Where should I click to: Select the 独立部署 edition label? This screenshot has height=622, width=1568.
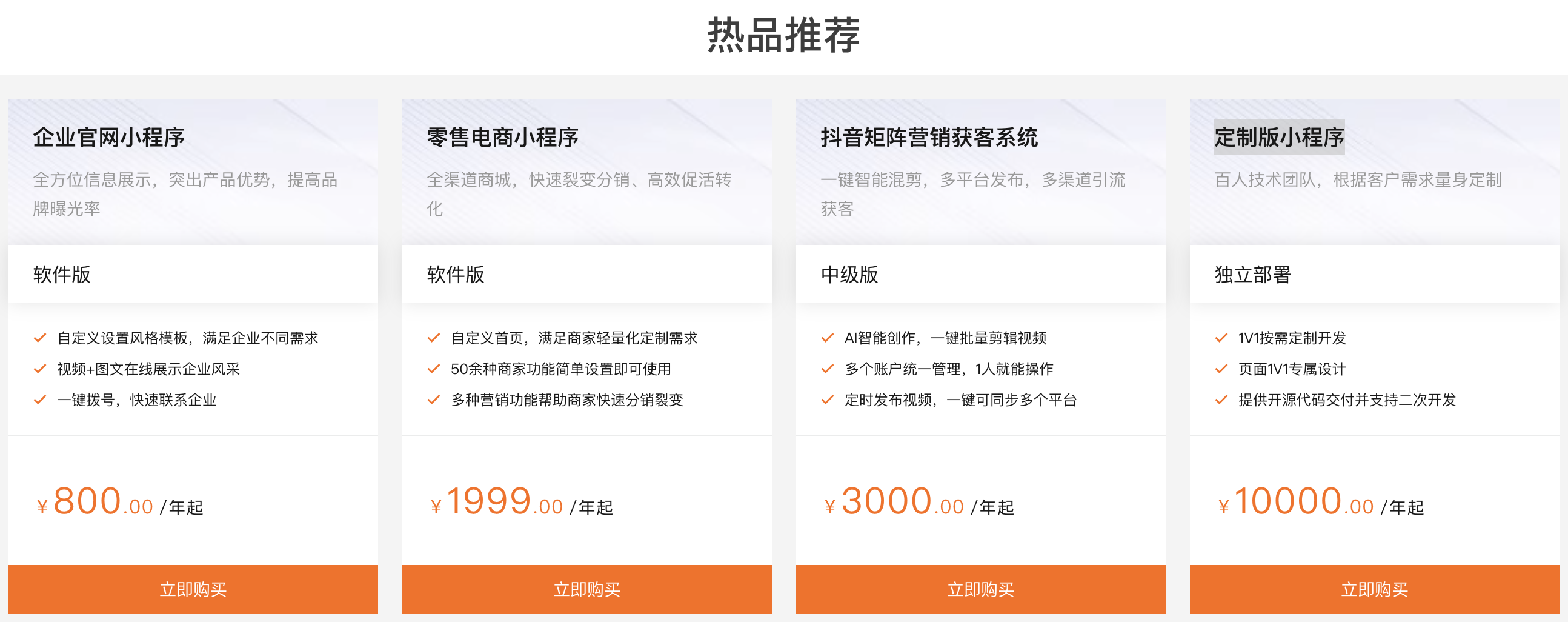point(1253,275)
